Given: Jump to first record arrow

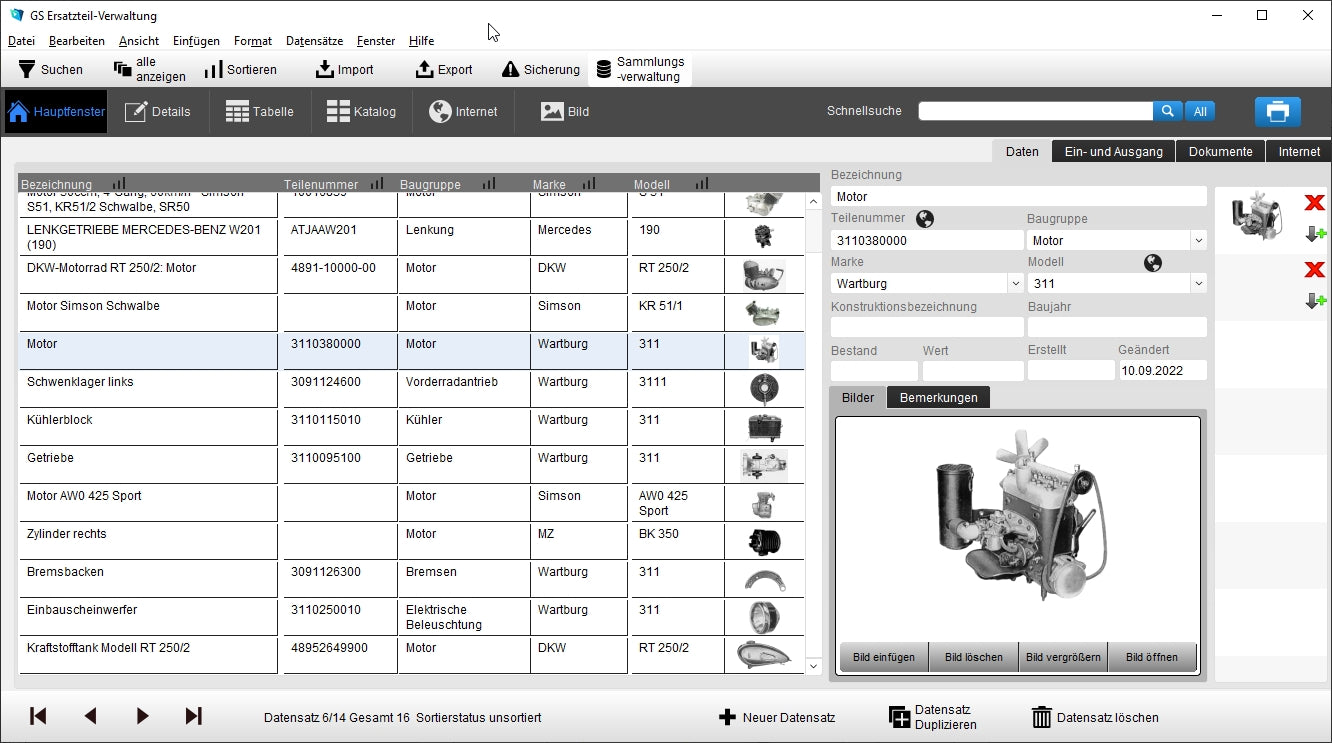Looking at the screenshot, I should click(x=38, y=716).
